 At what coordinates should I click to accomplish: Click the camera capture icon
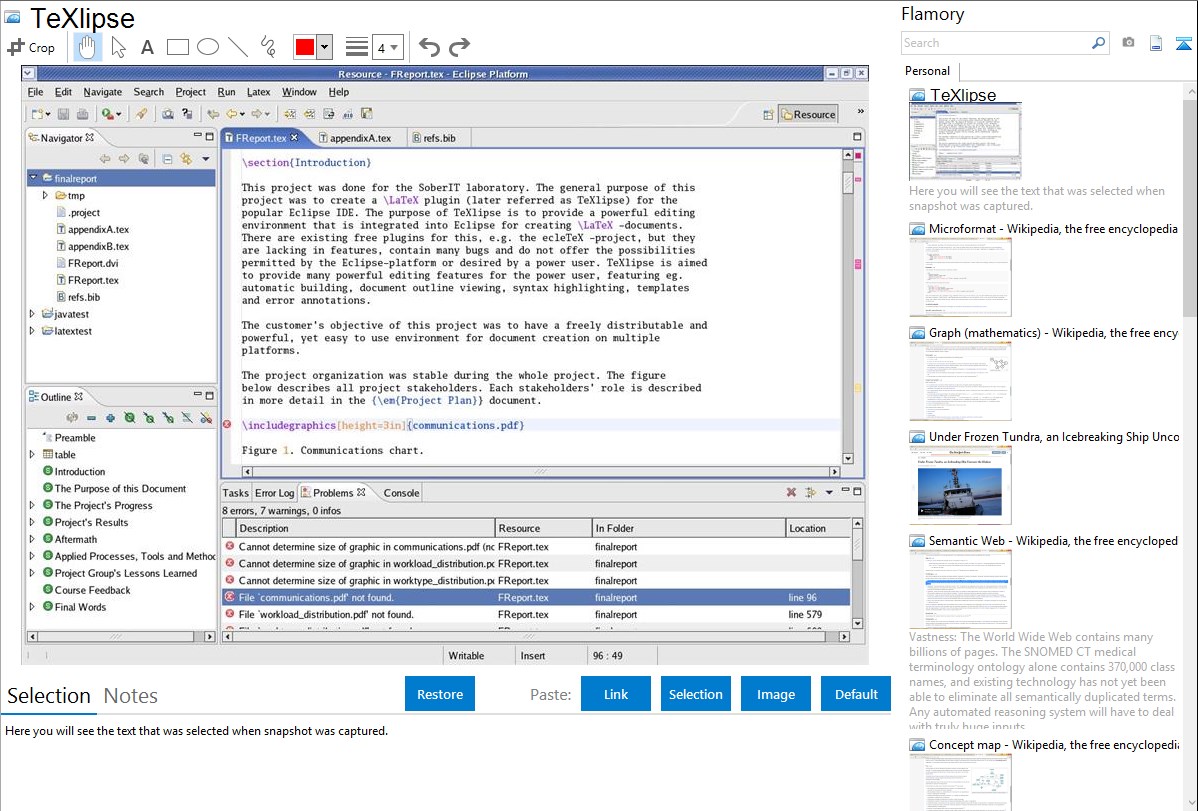click(x=1128, y=43)
